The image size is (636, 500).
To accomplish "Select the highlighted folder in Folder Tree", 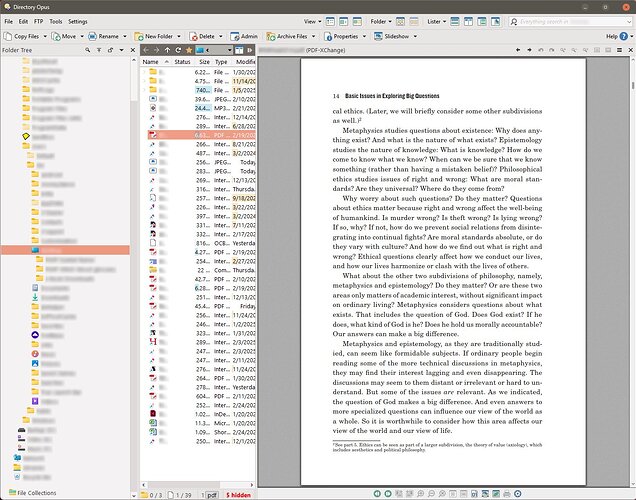I will (x=65, y=250).
